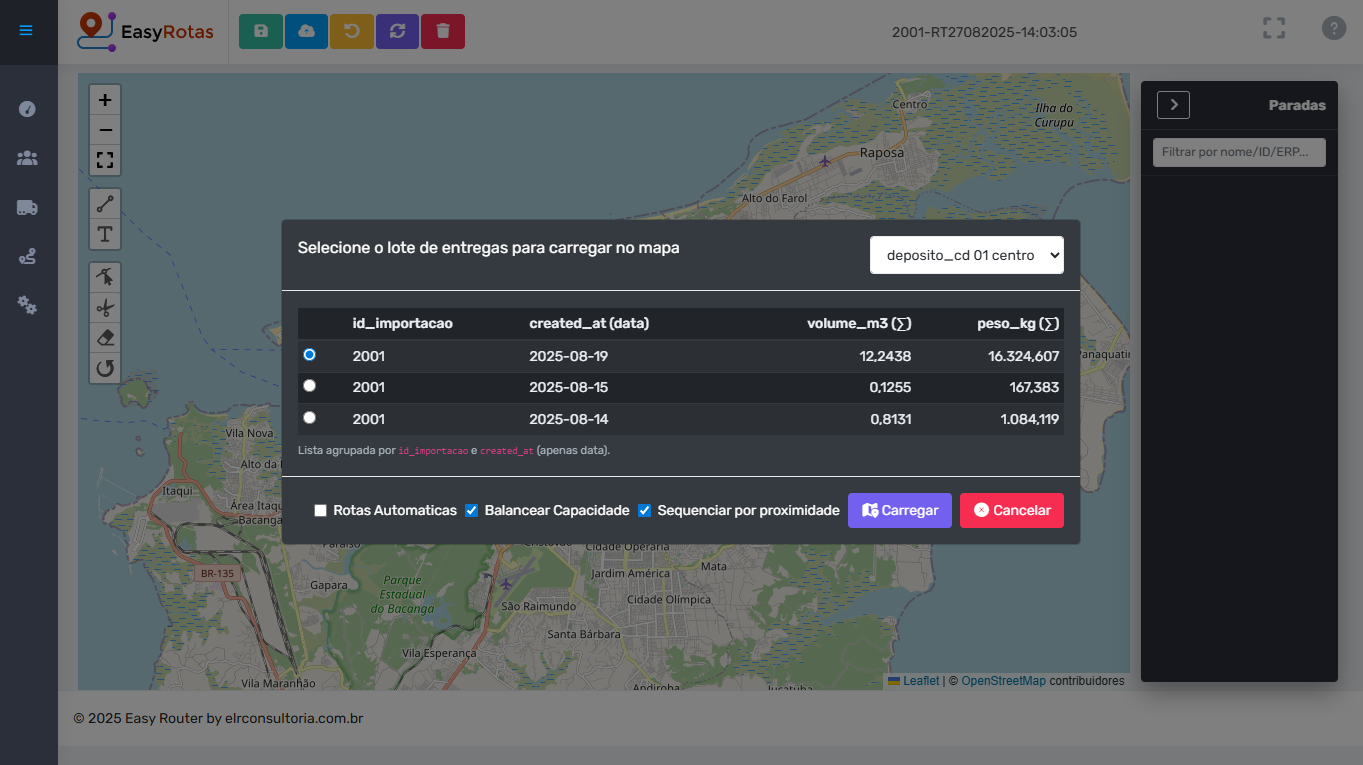The height and width of the screenshot is (765, 1363).
Task: Enable the Rotas Automaticas checkbox
Action: [x=321, y=510]
